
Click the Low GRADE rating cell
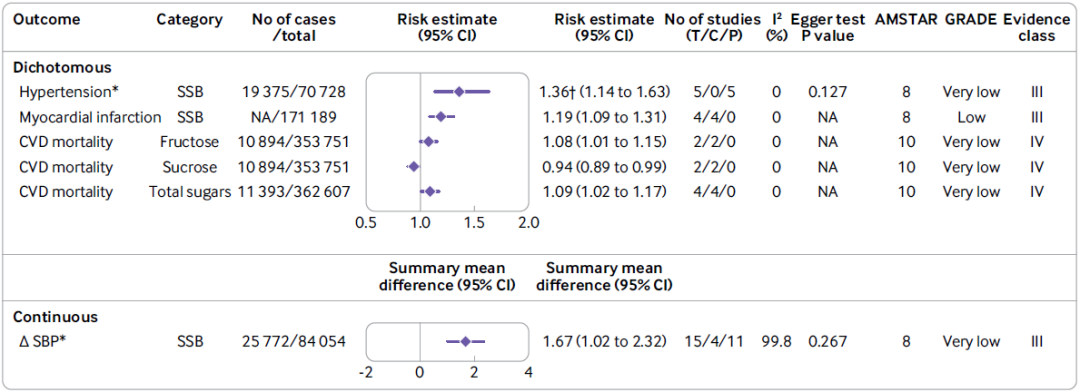point(971,117)
